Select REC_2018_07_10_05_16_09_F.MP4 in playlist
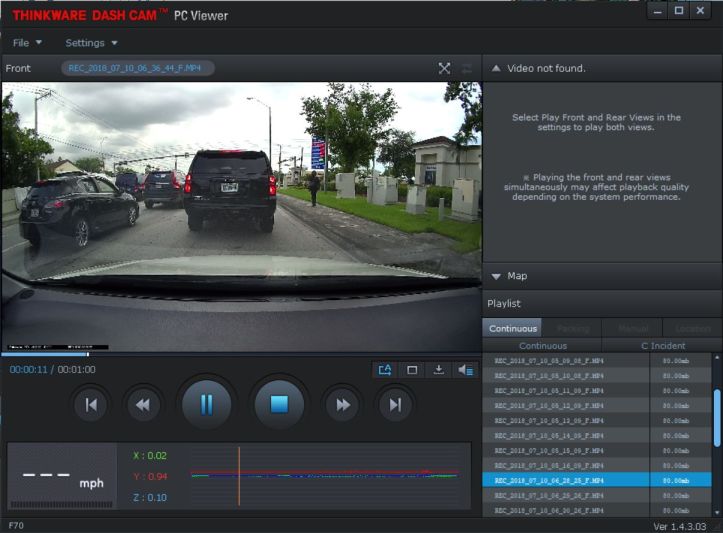This screenshot has height=533, width=723. click(x=597, y=466)
